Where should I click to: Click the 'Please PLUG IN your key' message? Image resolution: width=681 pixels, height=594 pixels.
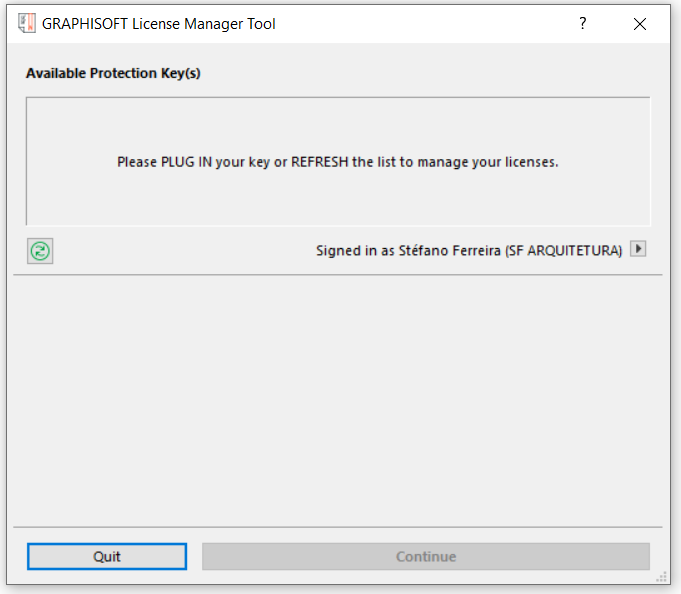coord(338,162)
